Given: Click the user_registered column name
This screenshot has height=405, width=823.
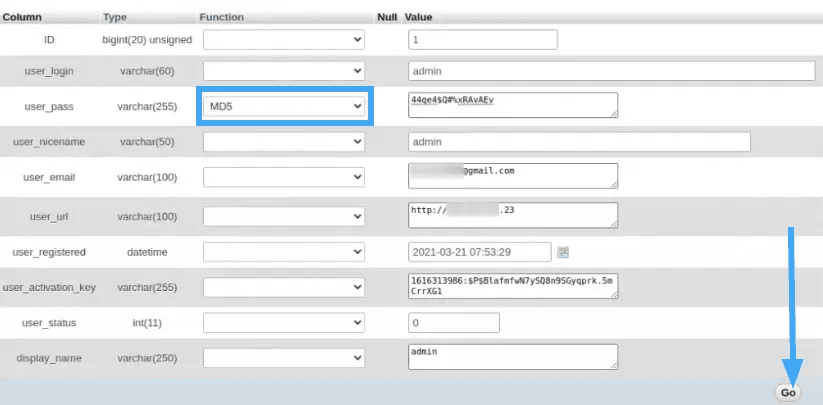Looking at the screenshot, I should (x=49, y=252).
